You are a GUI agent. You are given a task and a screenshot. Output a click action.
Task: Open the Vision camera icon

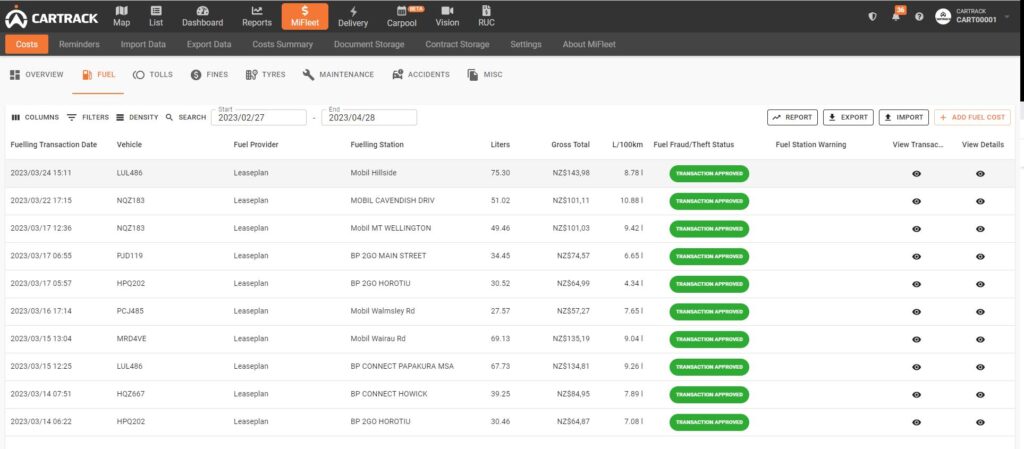point(447,11)
